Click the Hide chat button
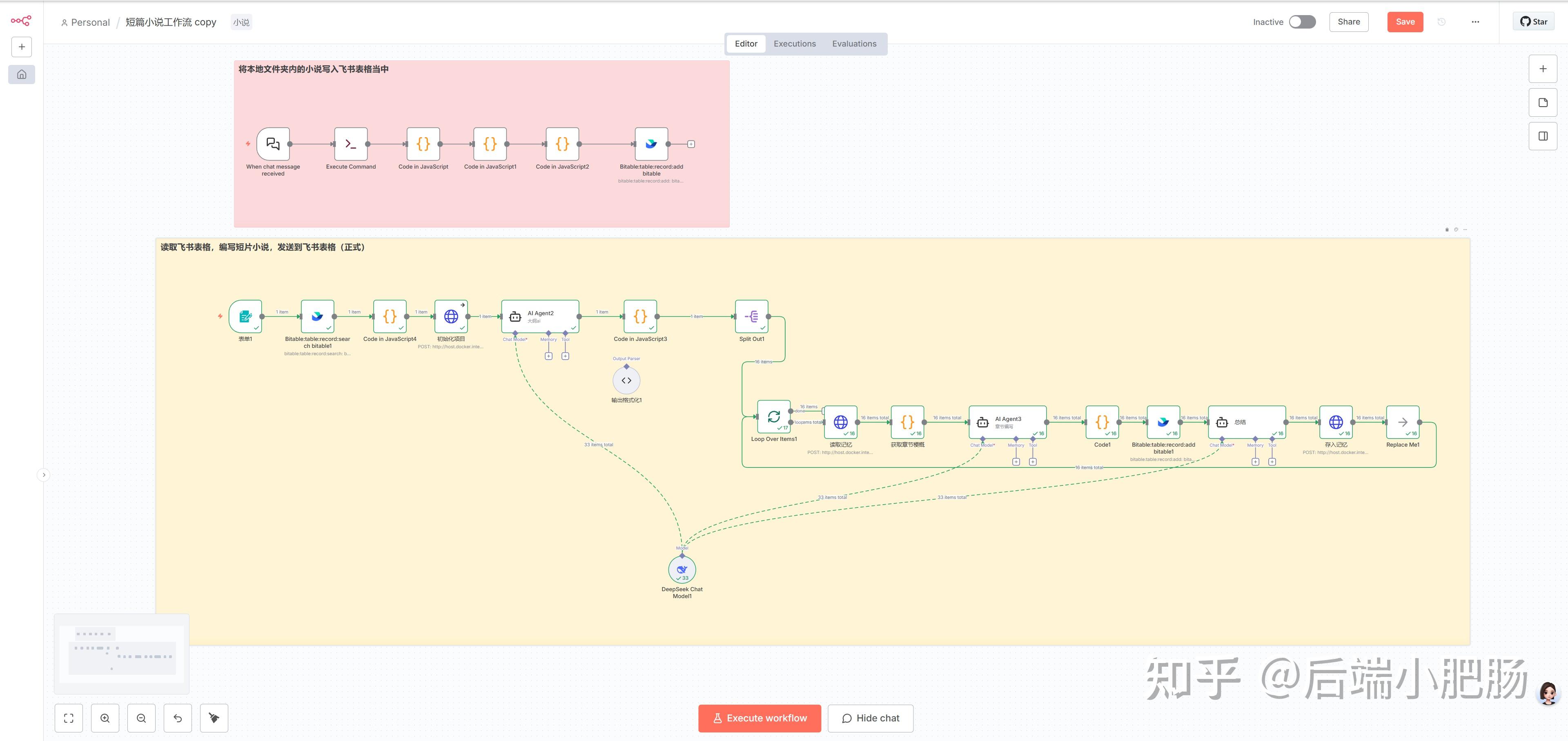This screenshot has width=1568, height=741. pos(870,718)
